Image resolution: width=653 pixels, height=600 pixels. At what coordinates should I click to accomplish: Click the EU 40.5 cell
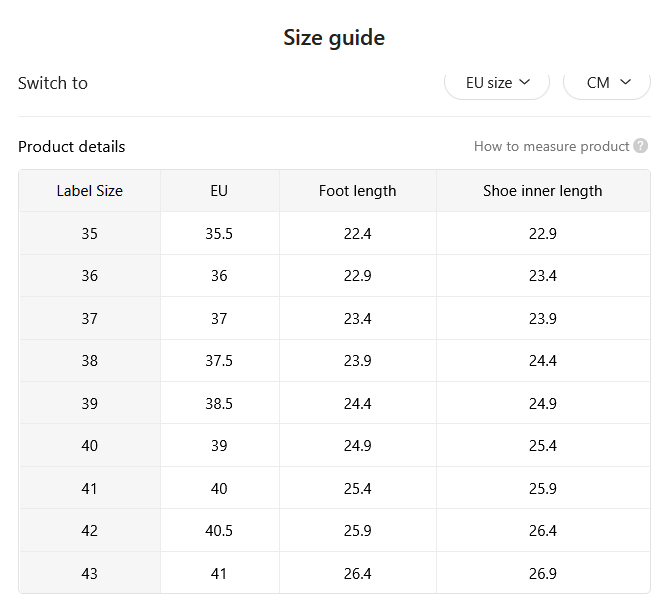[x=219, y=530]
